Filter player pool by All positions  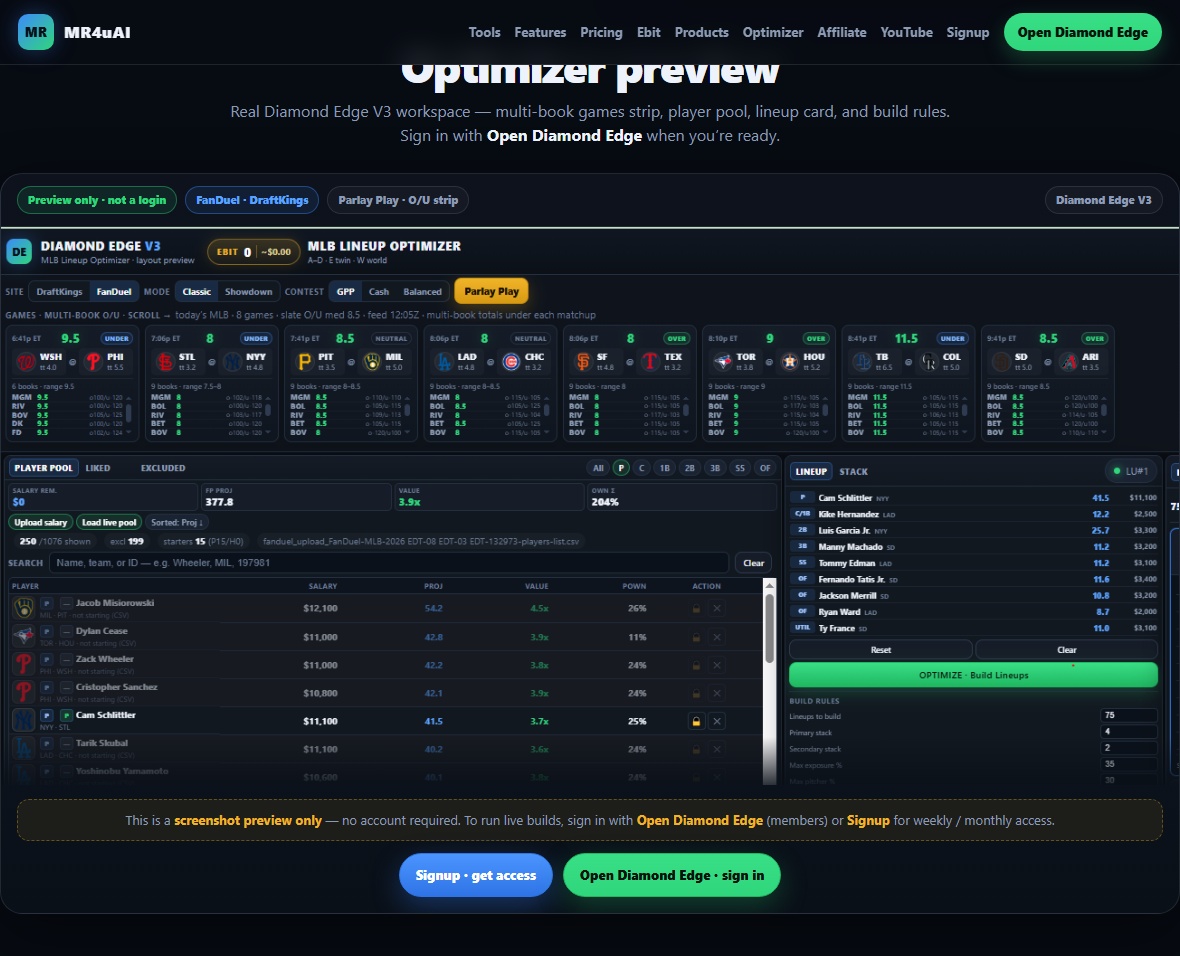pos(598,468)
